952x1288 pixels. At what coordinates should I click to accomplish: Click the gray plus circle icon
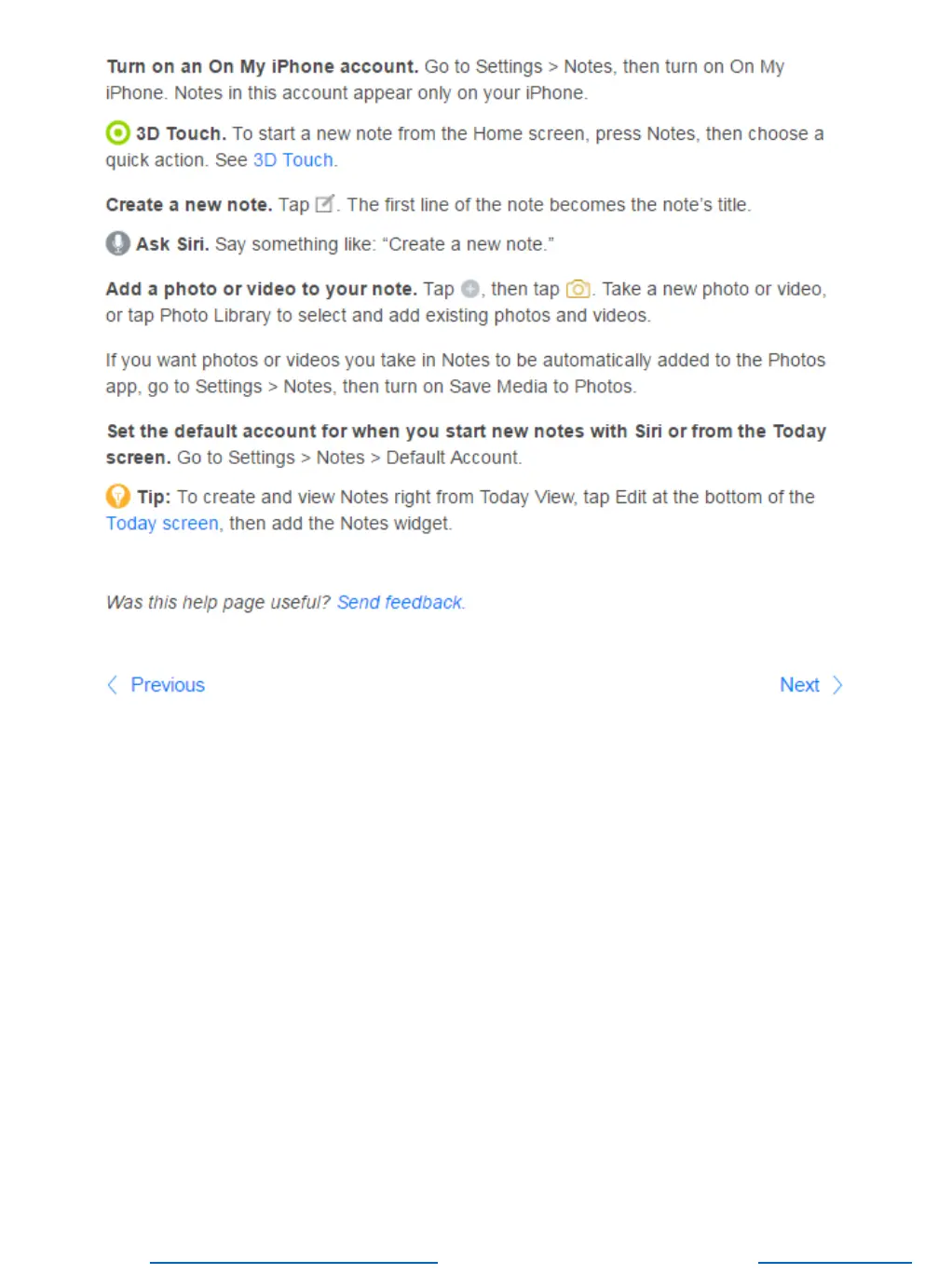469,289
